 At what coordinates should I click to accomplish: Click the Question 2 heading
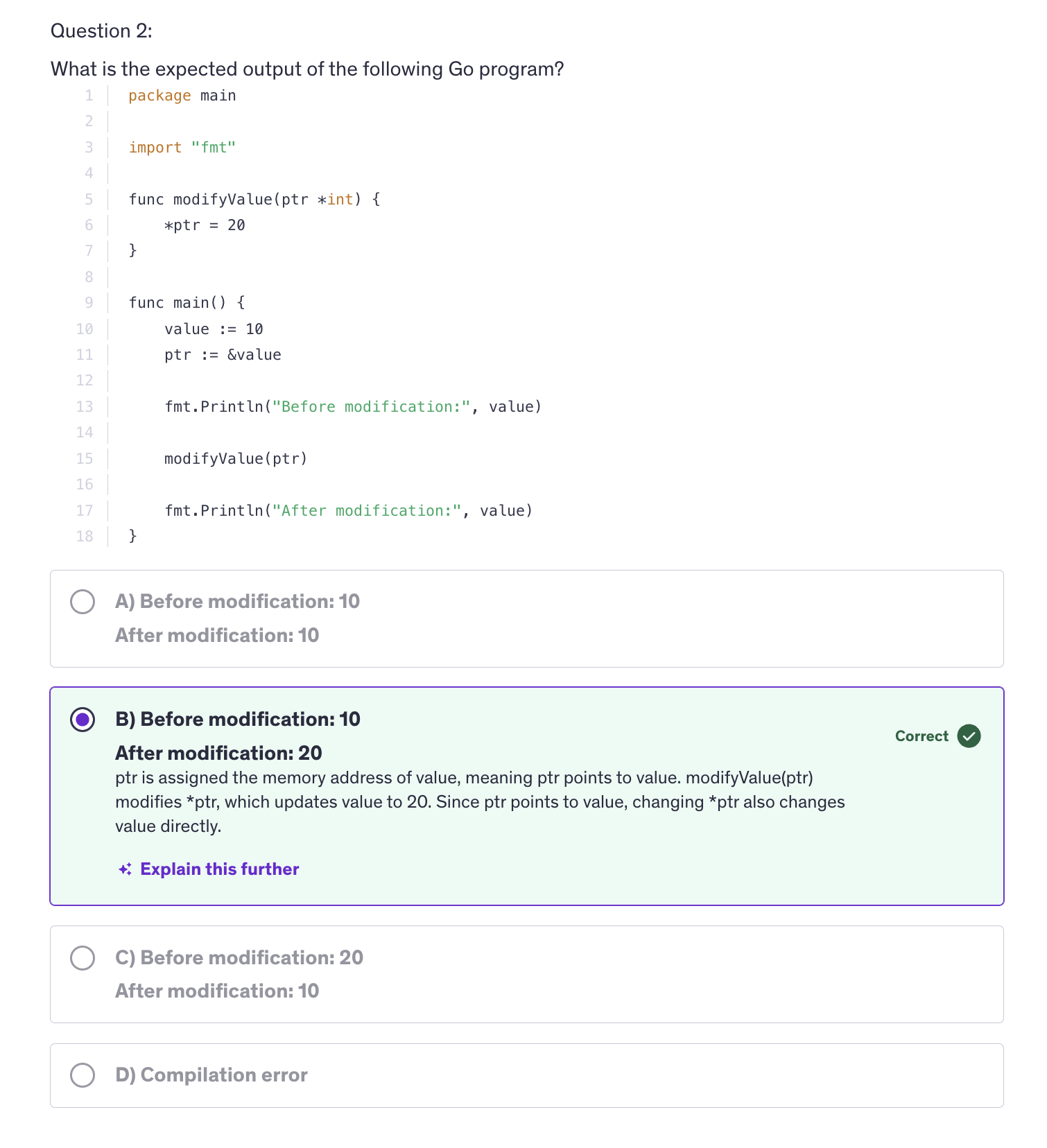point(101,31)
